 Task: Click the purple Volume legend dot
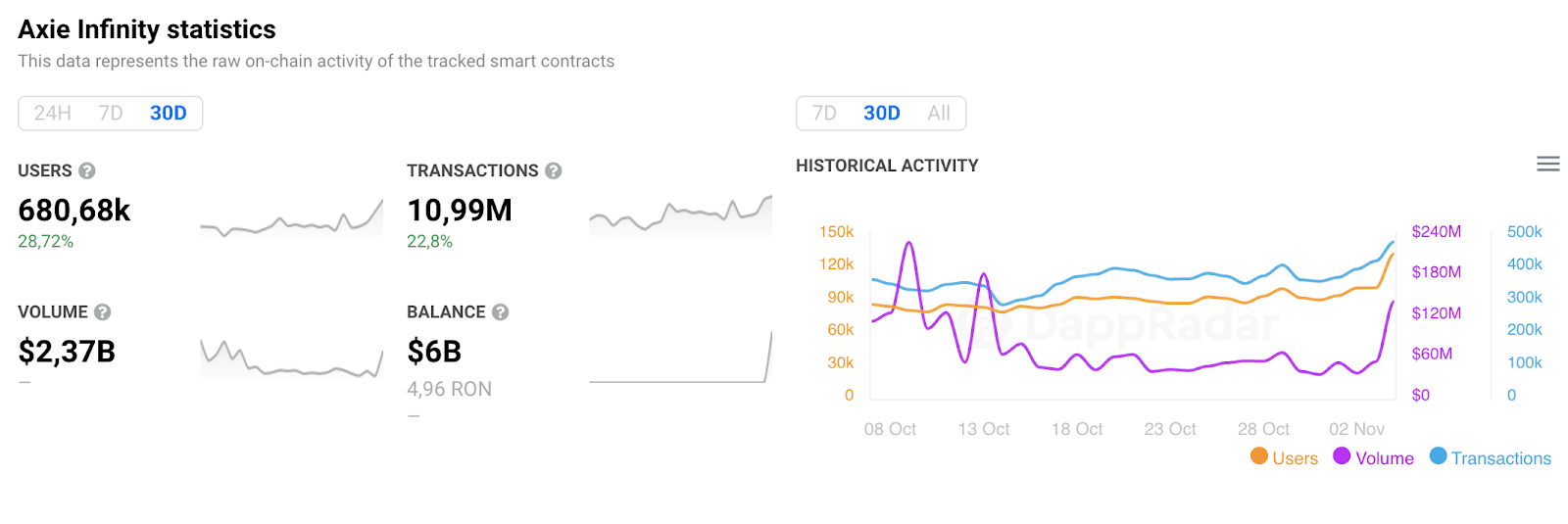coord(1343,456)
